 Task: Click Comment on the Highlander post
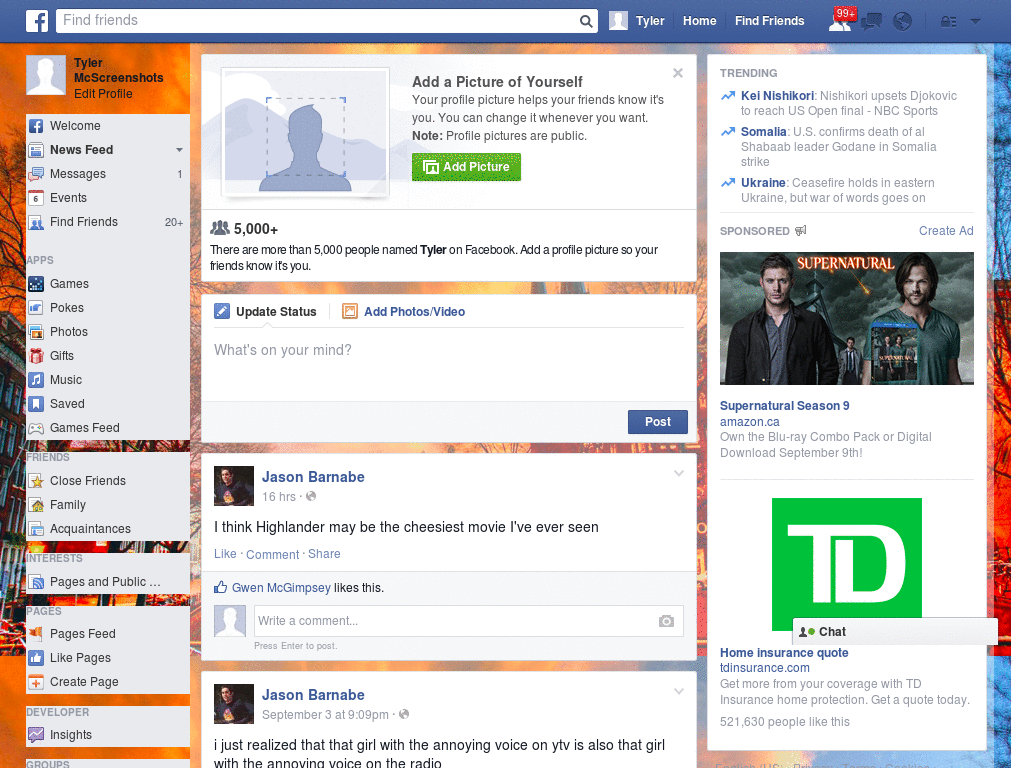272,554
